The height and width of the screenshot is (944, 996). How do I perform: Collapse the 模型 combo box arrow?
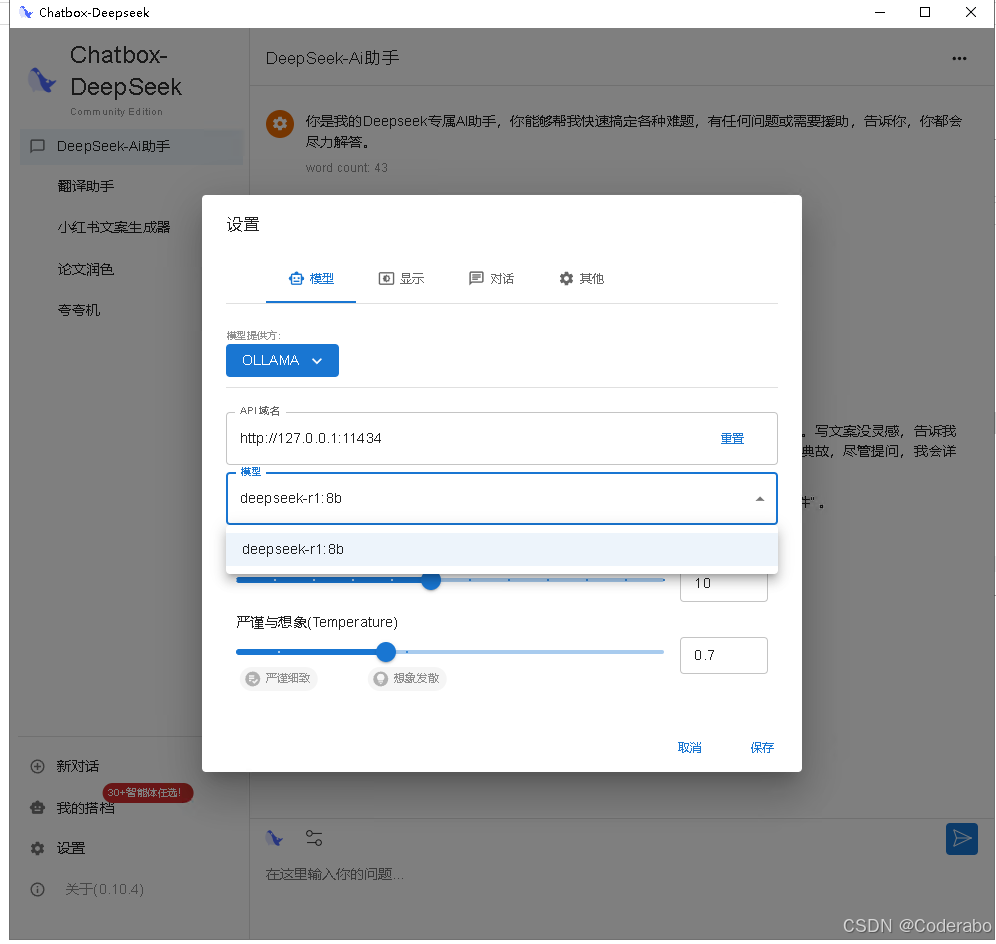pyautogui.click(x=759, y=499)
